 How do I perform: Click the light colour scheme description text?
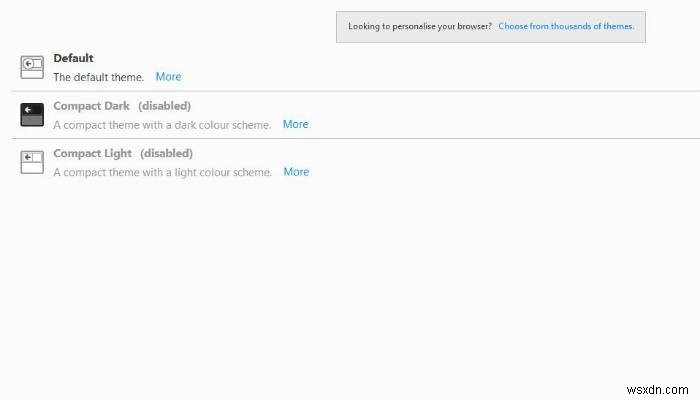(x=162, y=172)
